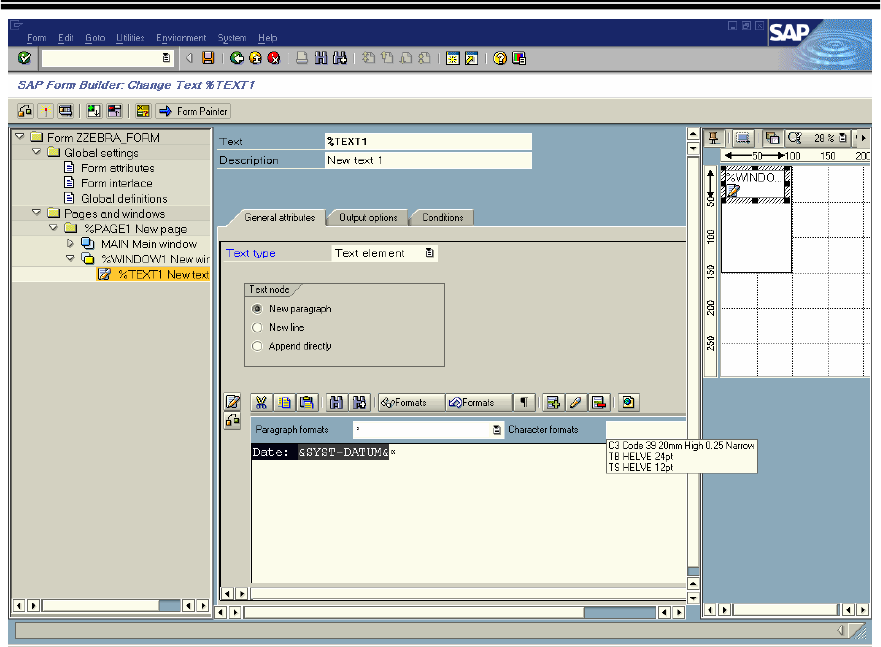881x647 pixels.
Task: Open the Goto menu
Action: pyautogui.click(x=95, y=38)
